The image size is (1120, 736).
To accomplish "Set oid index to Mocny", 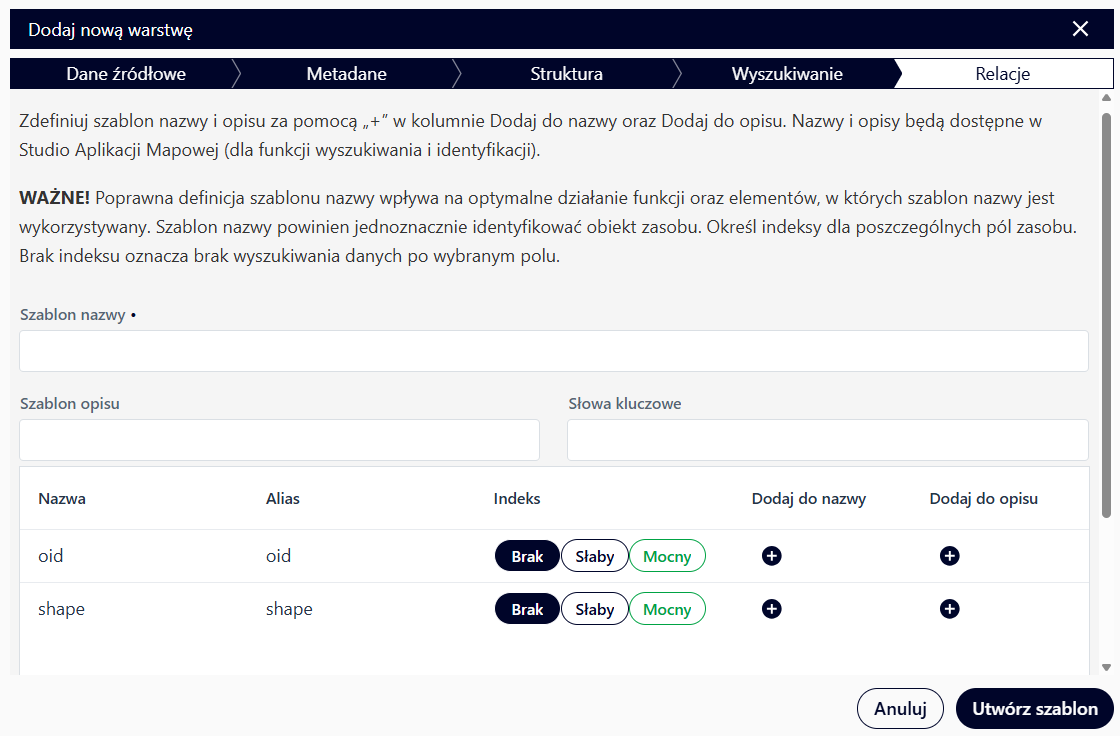I will 667,556.
